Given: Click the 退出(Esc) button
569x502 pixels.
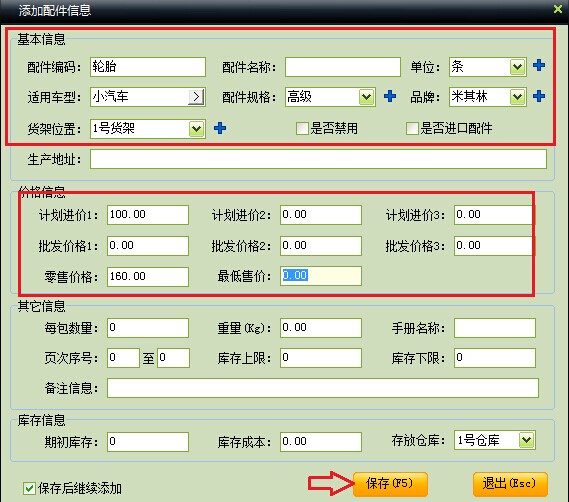Looking at the screenshot, I should point(510,484).
